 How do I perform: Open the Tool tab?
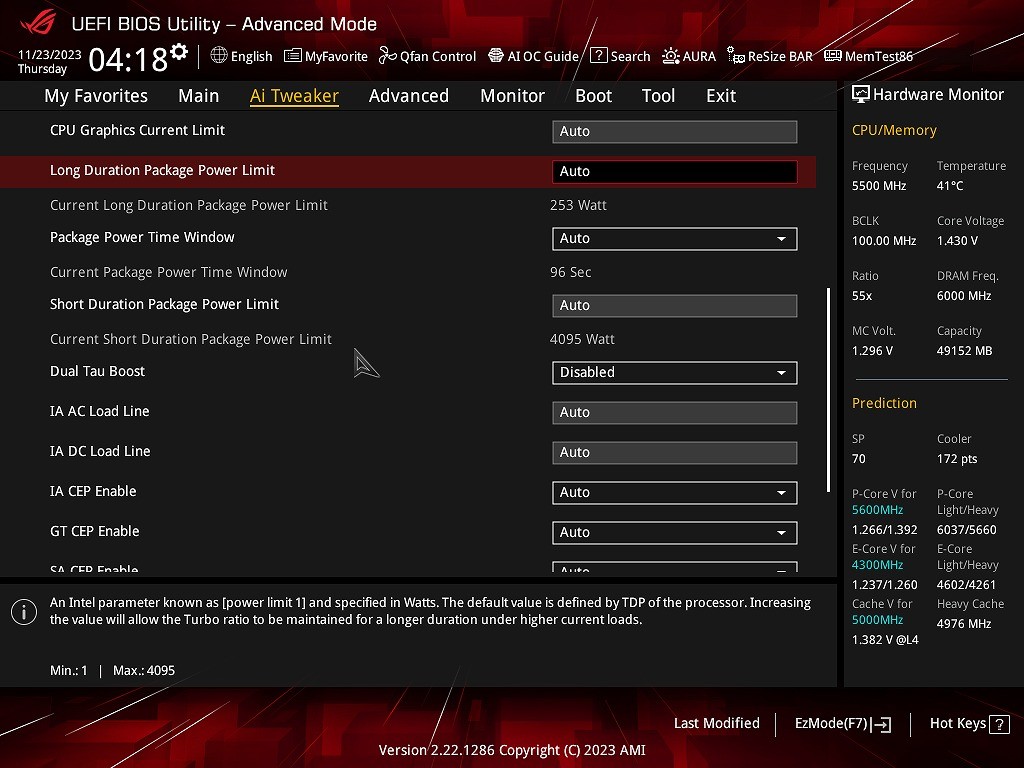point(658,96)
